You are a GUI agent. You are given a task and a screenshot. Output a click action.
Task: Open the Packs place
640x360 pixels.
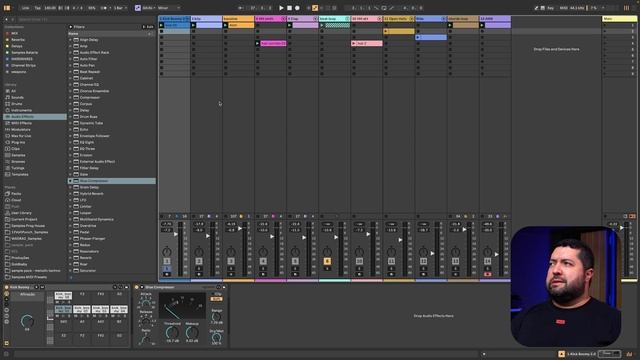click(x=16, y=193)
